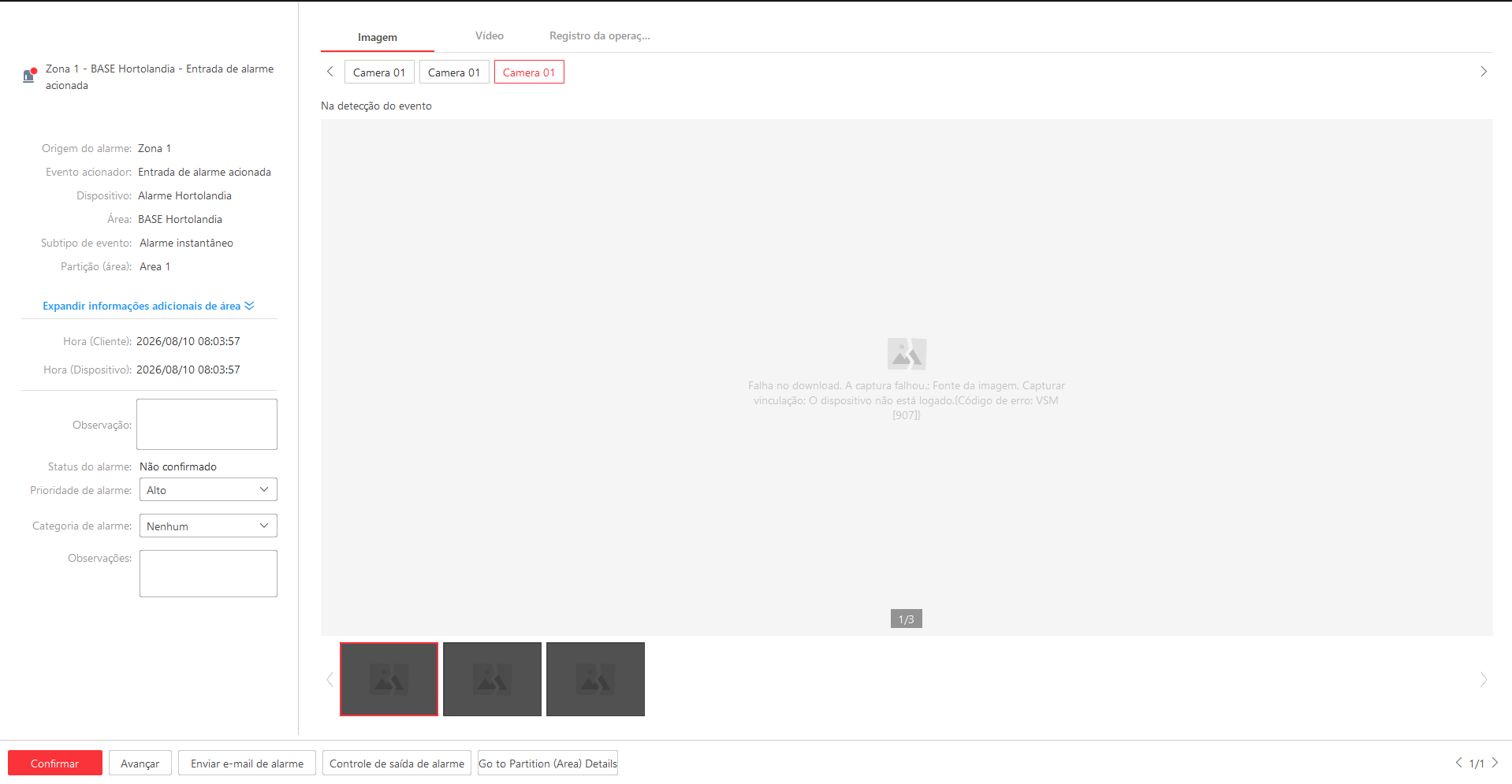
Task: Click the 'Falha no download' error message
Action: (907, 400)
